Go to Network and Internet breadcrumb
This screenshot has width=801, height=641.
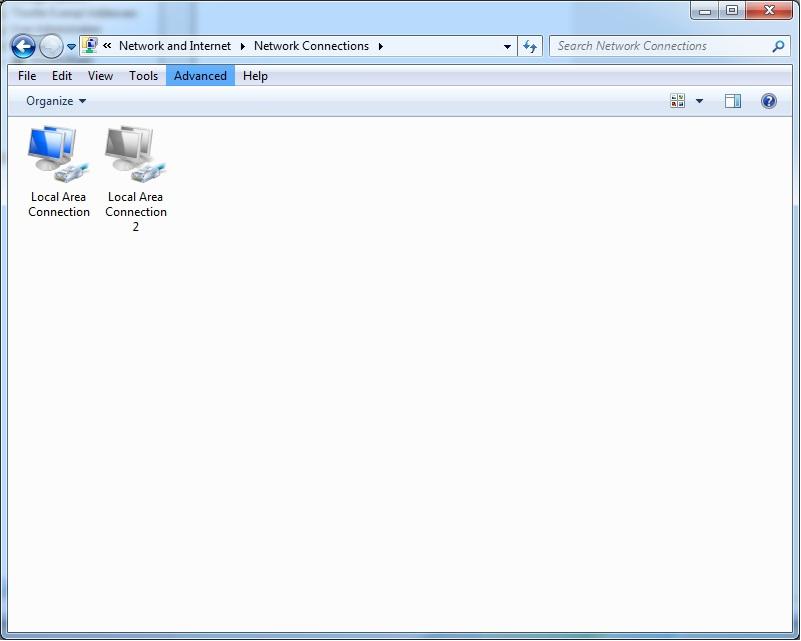[176, 46]
